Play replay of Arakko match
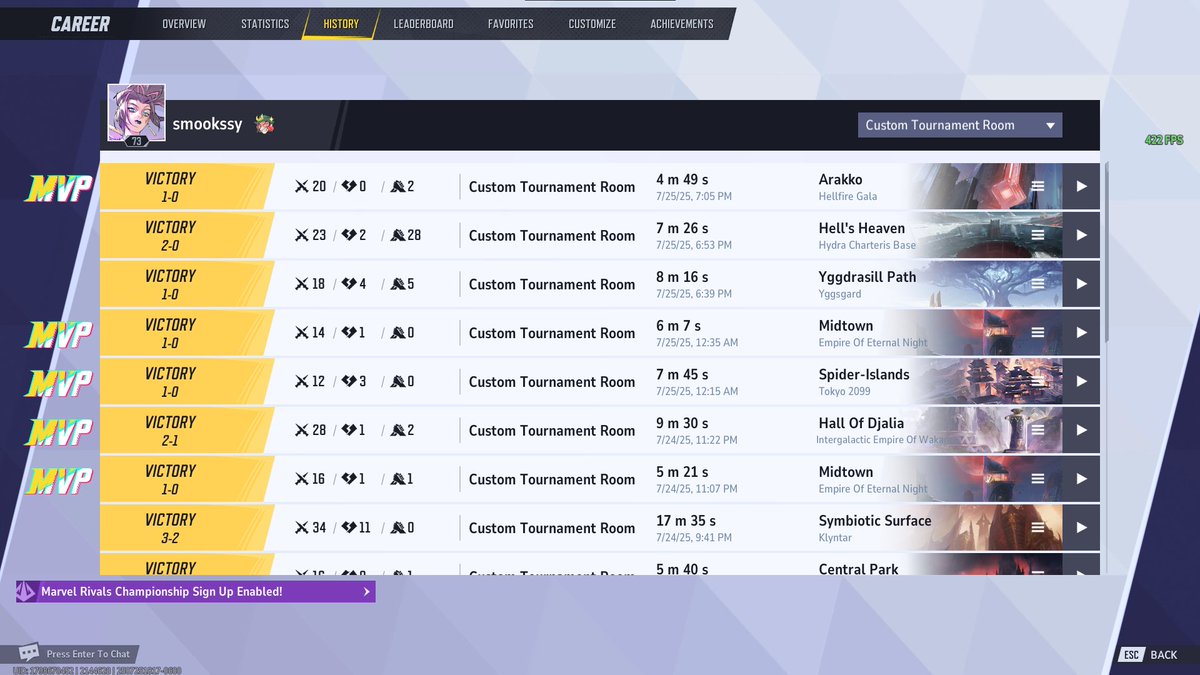This screenshot has height=675, width=1200. click(x=1081, y=186)
